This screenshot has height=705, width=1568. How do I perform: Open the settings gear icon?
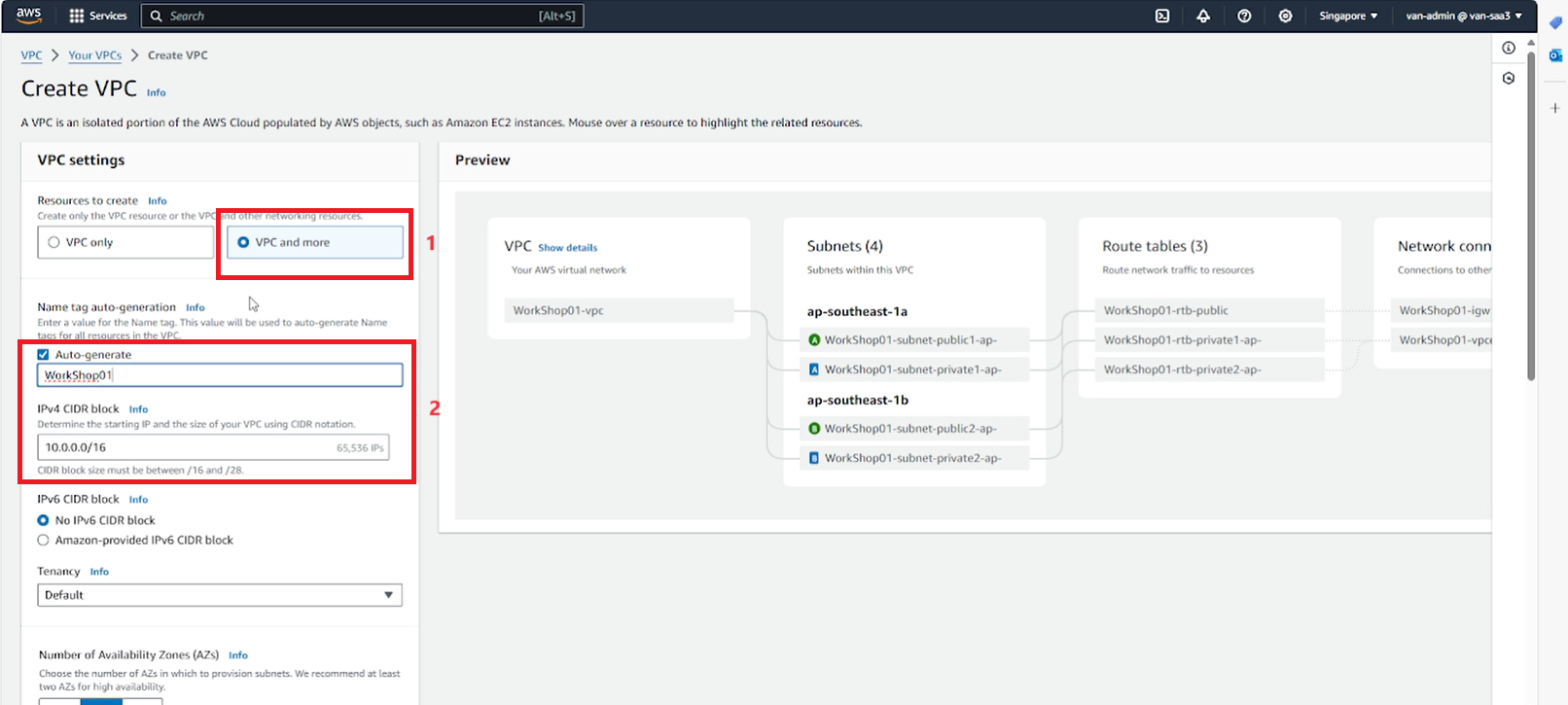tap(1285, 16)
